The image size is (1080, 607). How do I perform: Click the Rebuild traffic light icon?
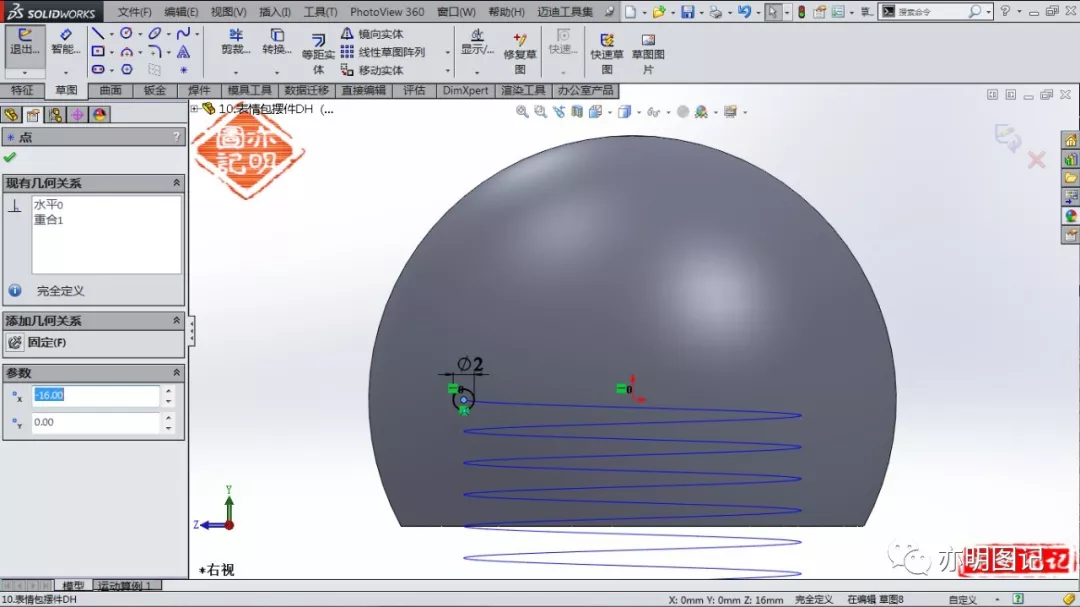(x=802, y=12)
